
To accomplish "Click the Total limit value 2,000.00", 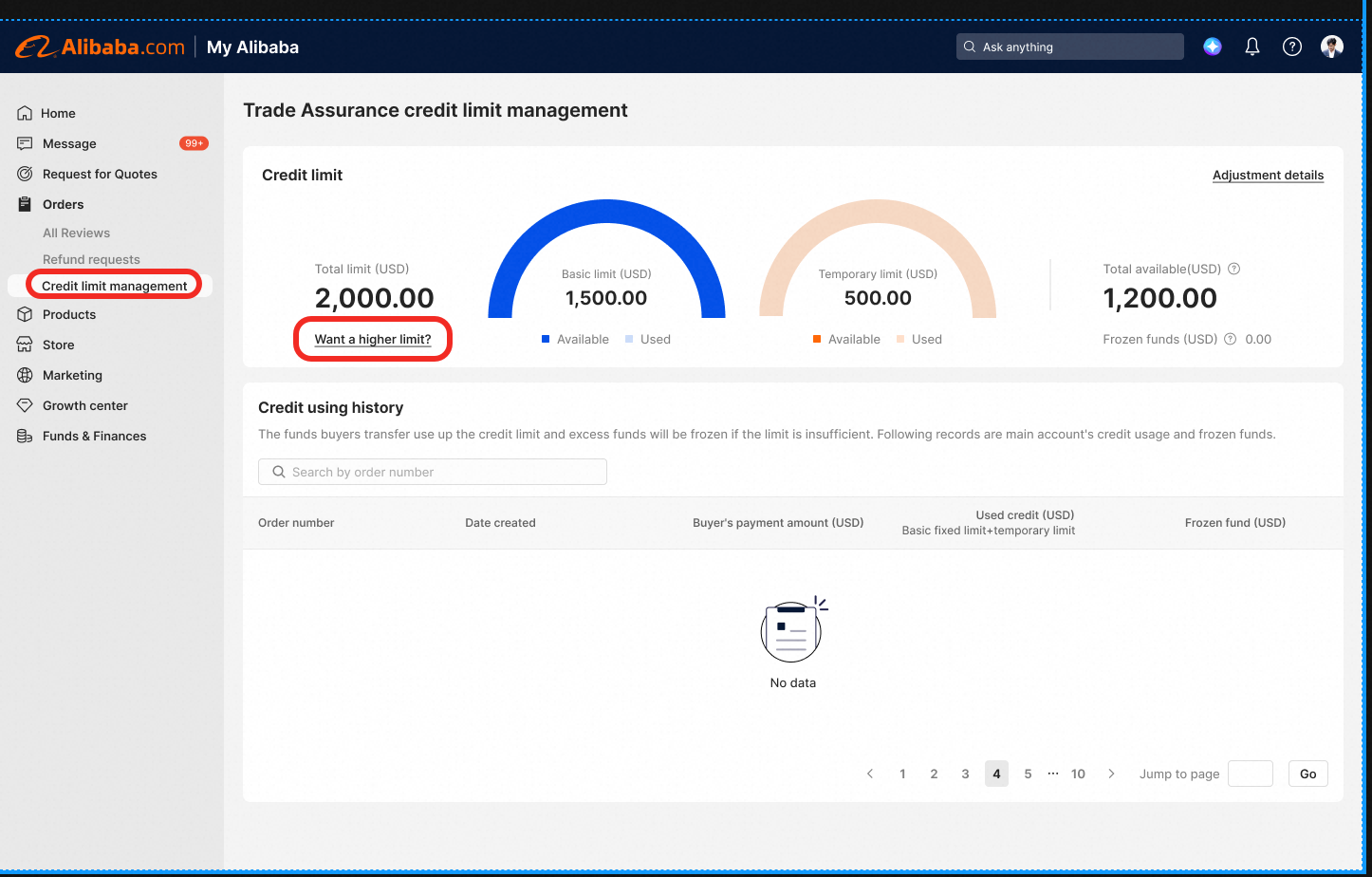I will point(375,298).
